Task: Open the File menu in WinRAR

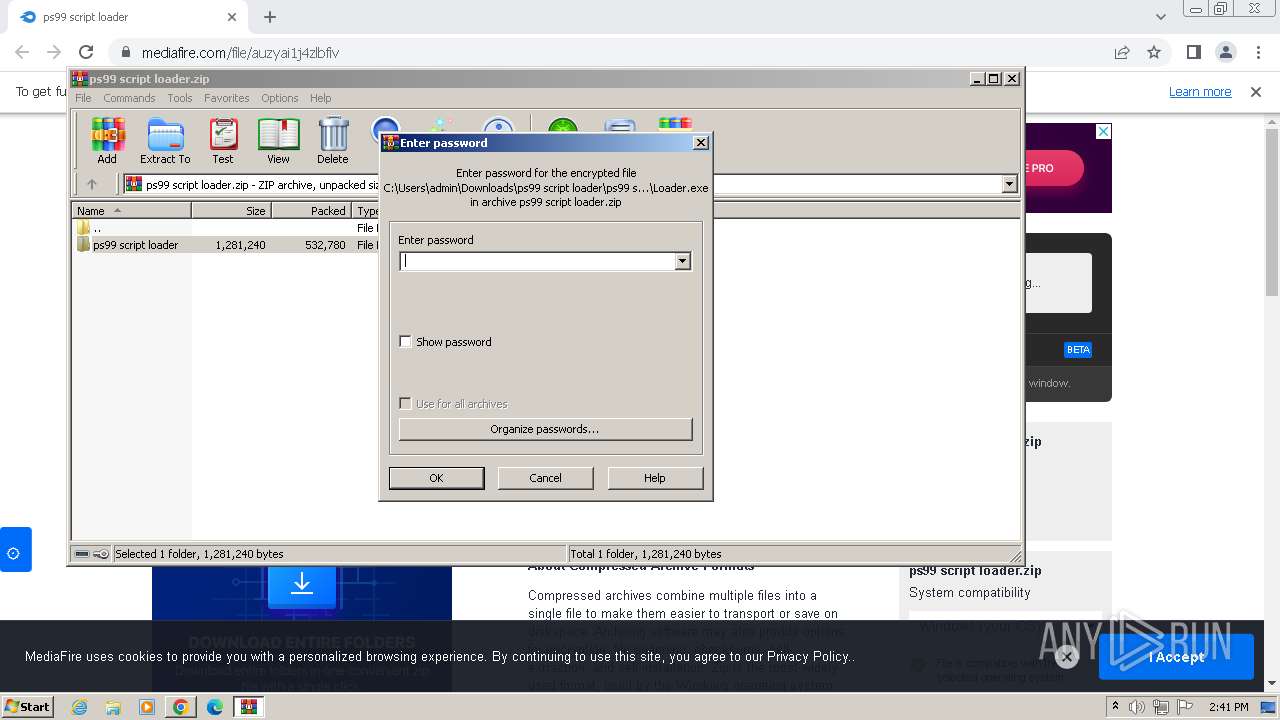Action: [83, 98]
